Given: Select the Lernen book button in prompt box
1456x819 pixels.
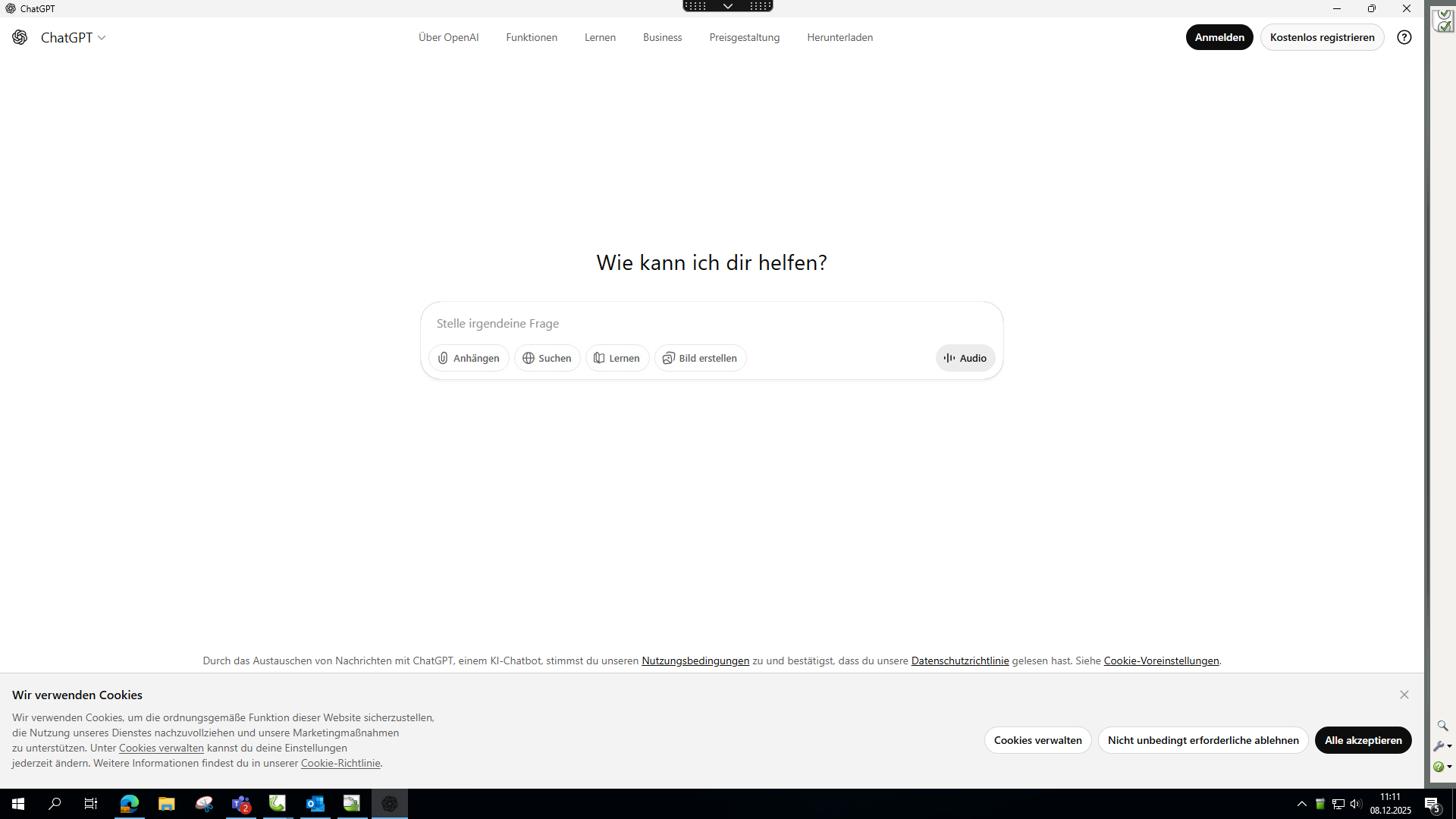Looking at the screenshot, I should (617, 358).
